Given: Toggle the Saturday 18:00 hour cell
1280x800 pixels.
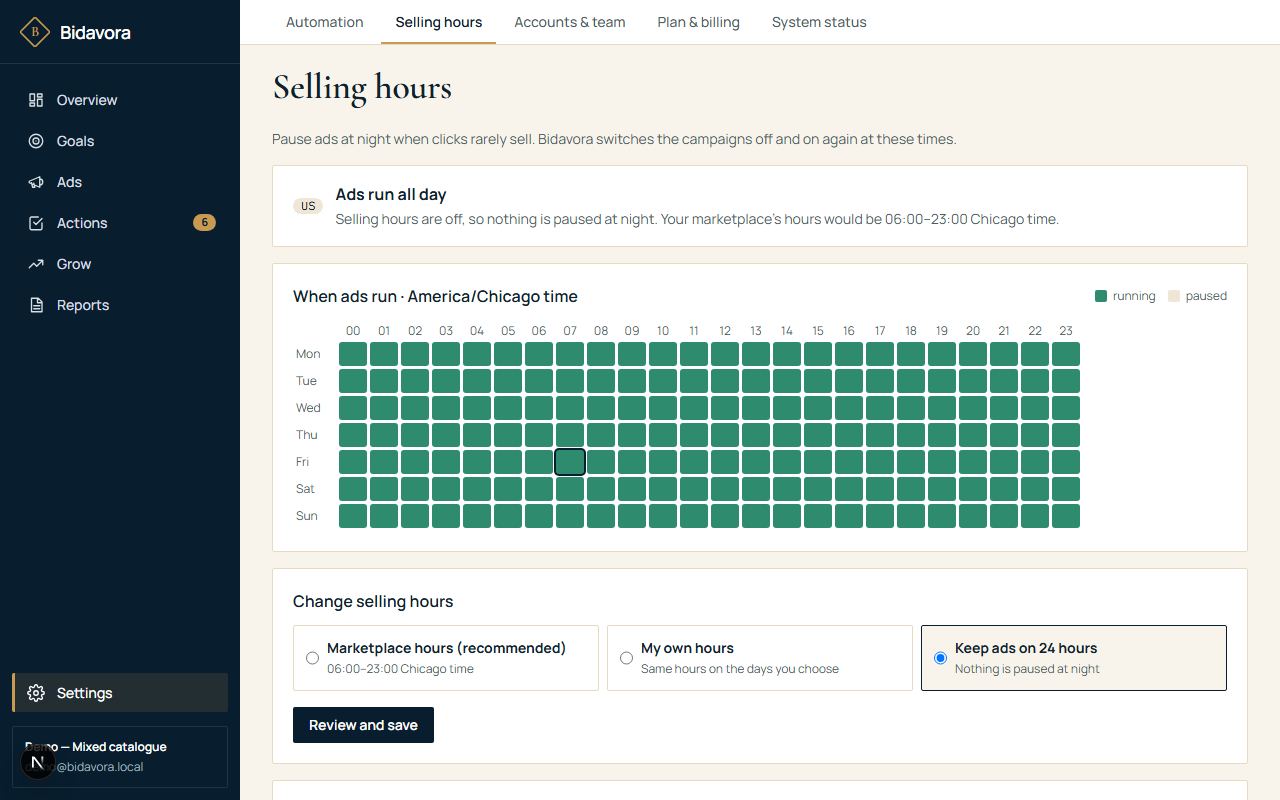Looking at the screenshot, I should coord(911,489).
